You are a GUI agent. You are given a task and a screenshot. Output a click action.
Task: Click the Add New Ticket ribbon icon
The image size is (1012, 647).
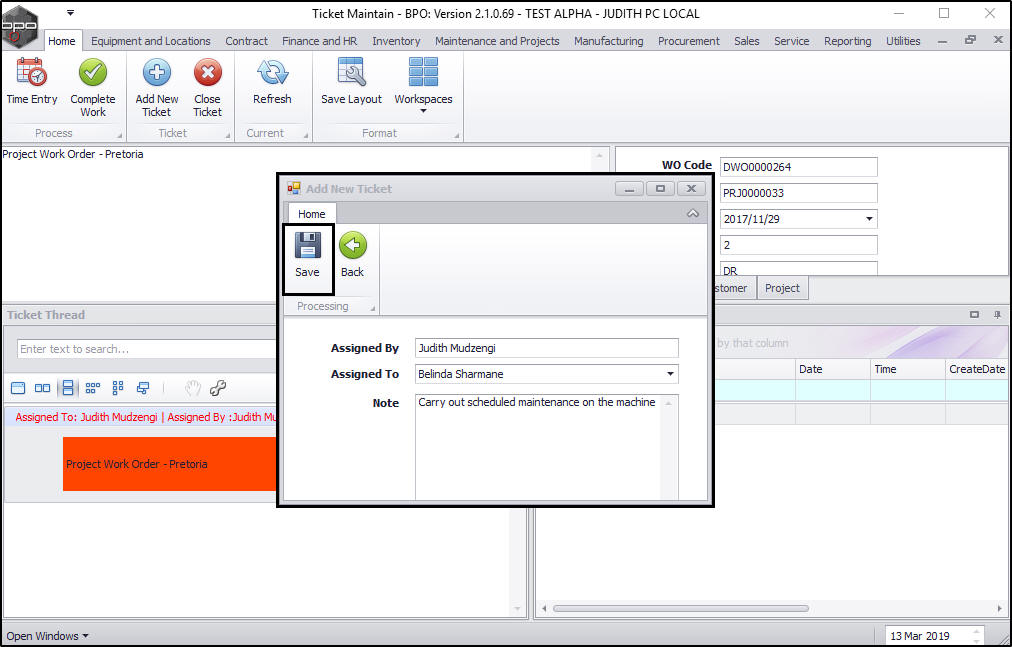[x=157, y=72]
